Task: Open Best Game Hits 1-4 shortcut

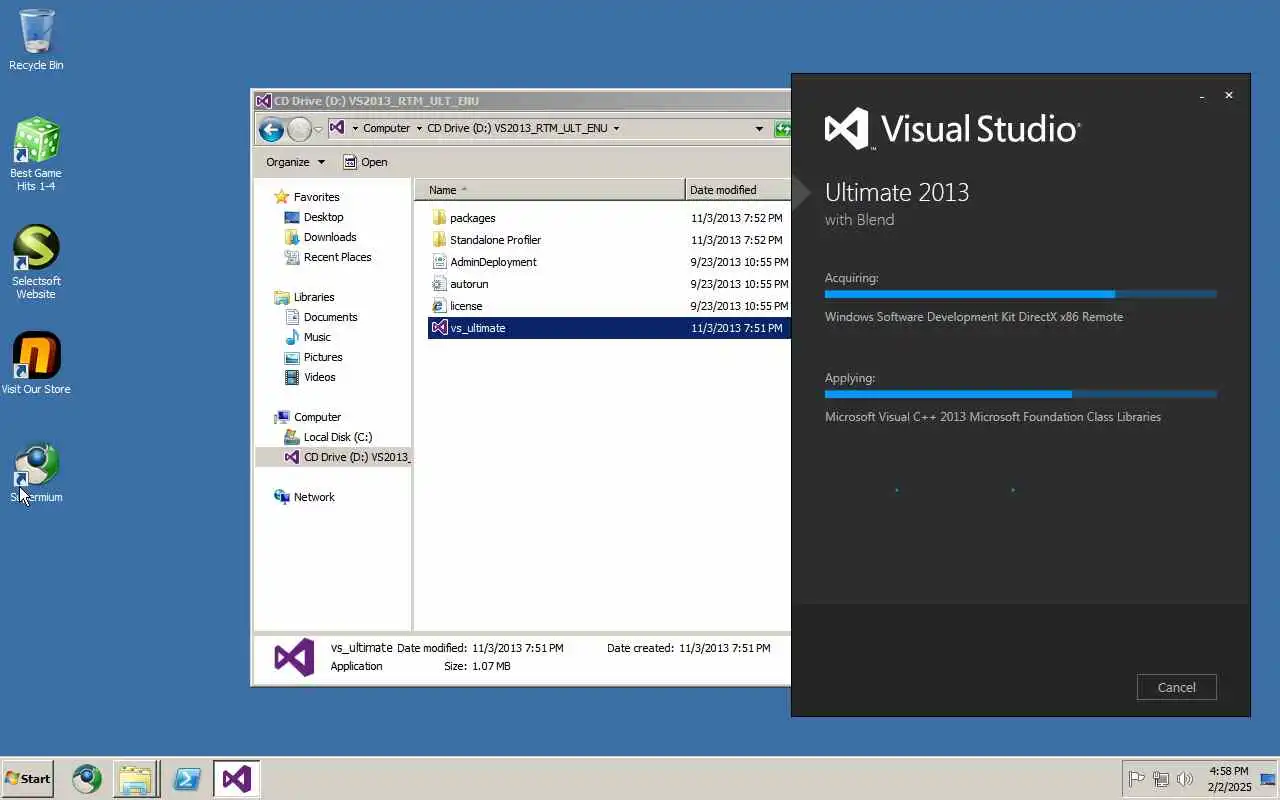Action: 36,154
